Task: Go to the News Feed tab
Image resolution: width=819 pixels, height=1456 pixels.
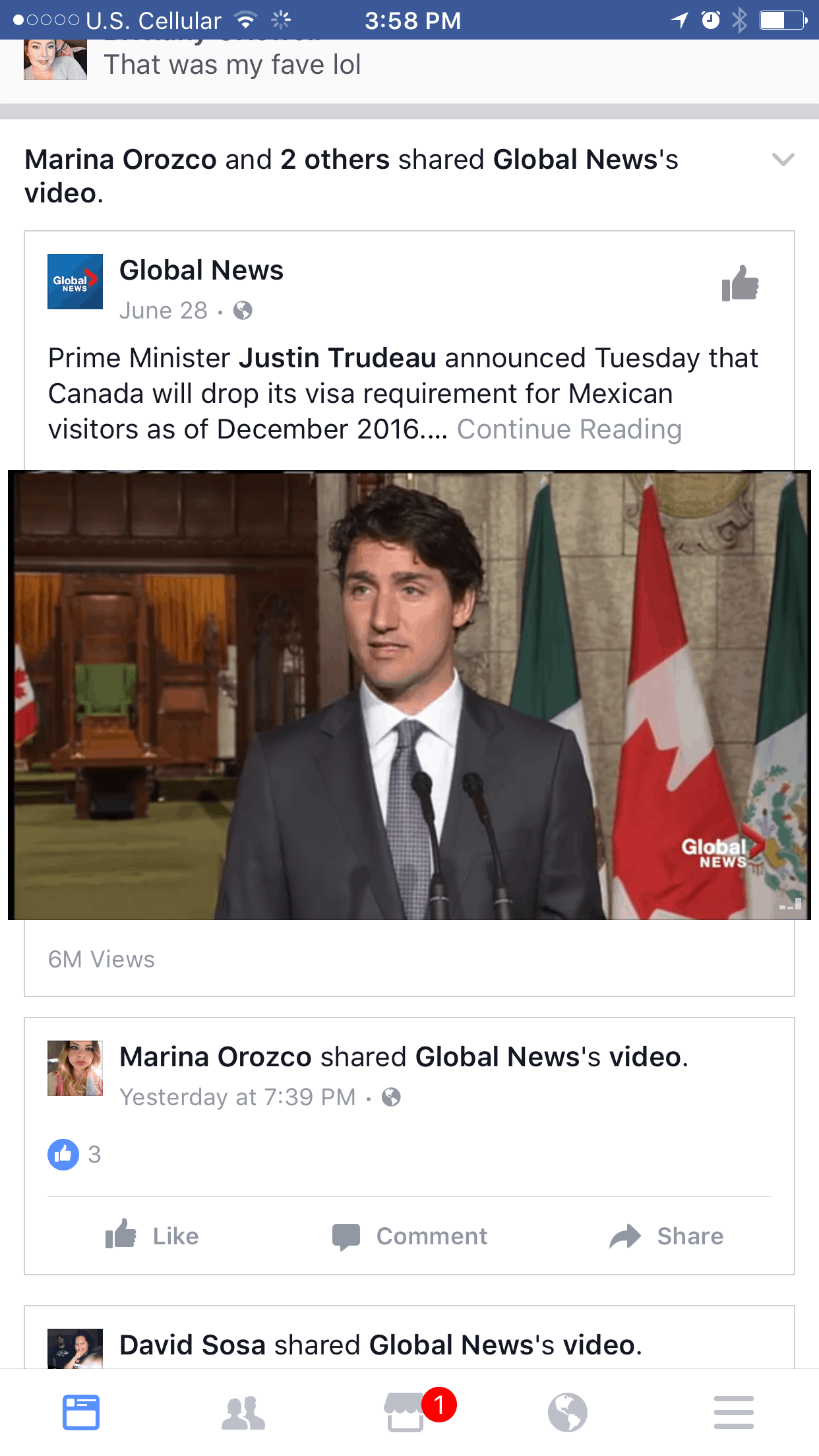Action: click(x=81, y=1412)
